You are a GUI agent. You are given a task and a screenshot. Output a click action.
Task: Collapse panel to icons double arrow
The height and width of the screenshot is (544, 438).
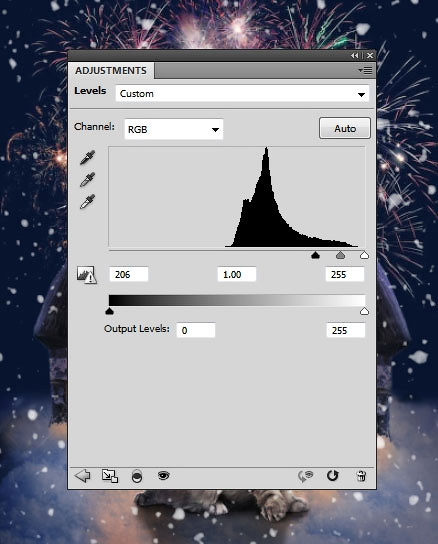coord(354,56)
